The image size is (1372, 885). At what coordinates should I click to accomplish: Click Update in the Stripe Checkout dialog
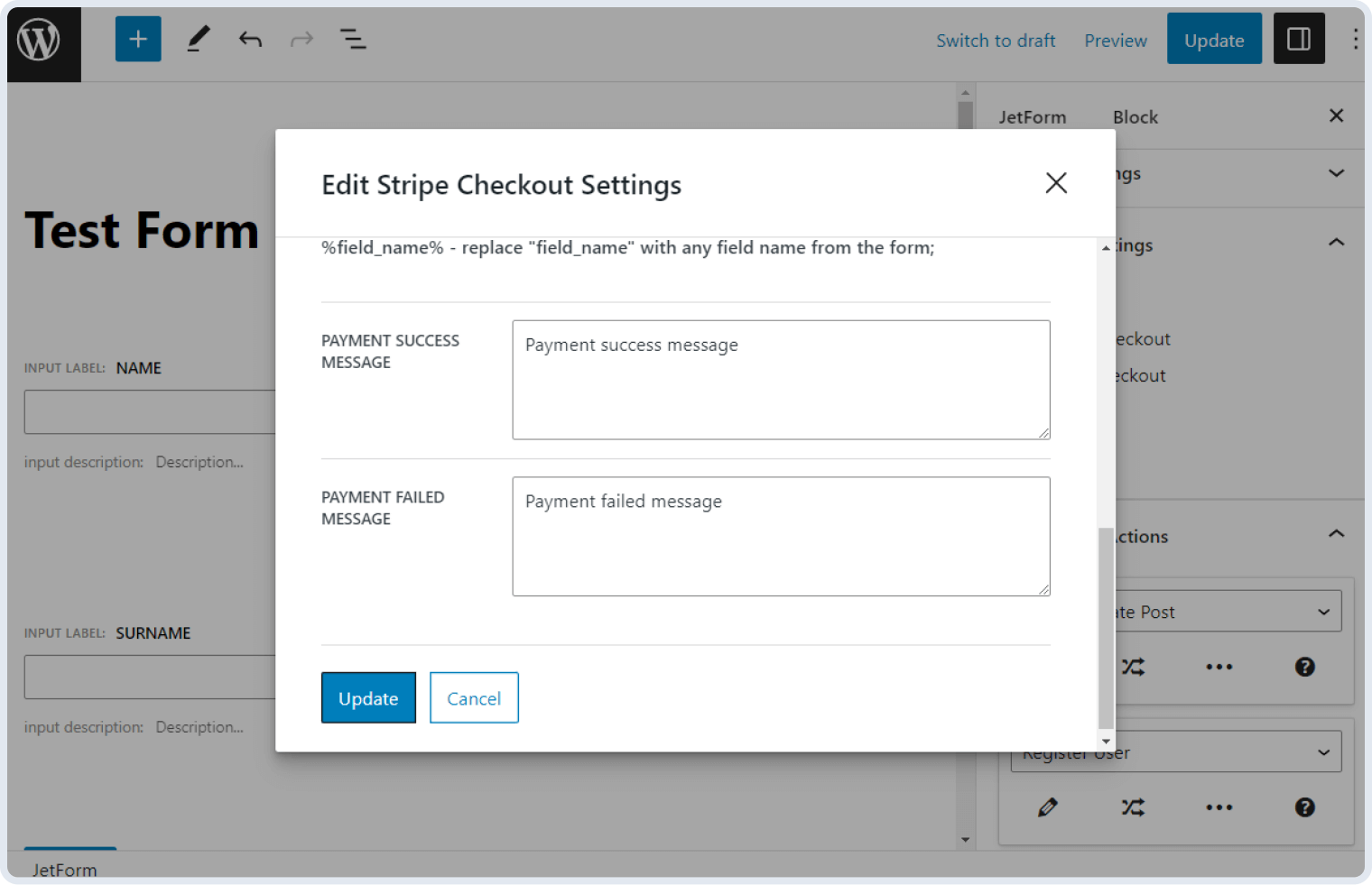[x=368, y=697]
